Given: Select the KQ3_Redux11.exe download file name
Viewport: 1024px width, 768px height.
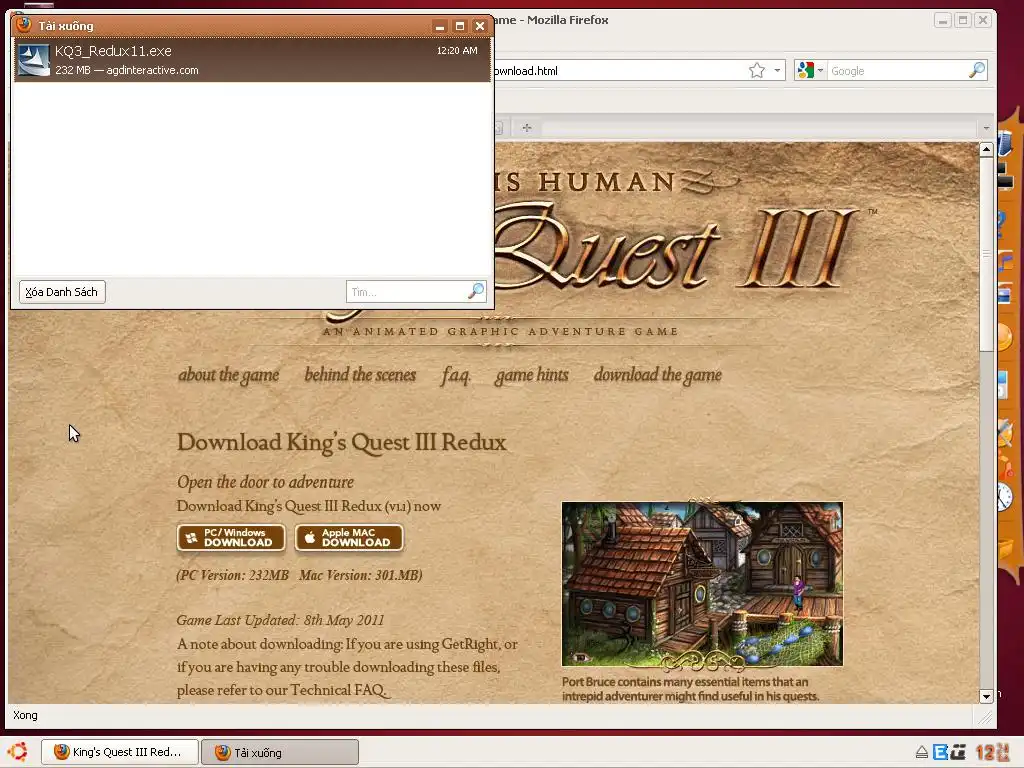Looking at the screenshot, I should point(113,51).
